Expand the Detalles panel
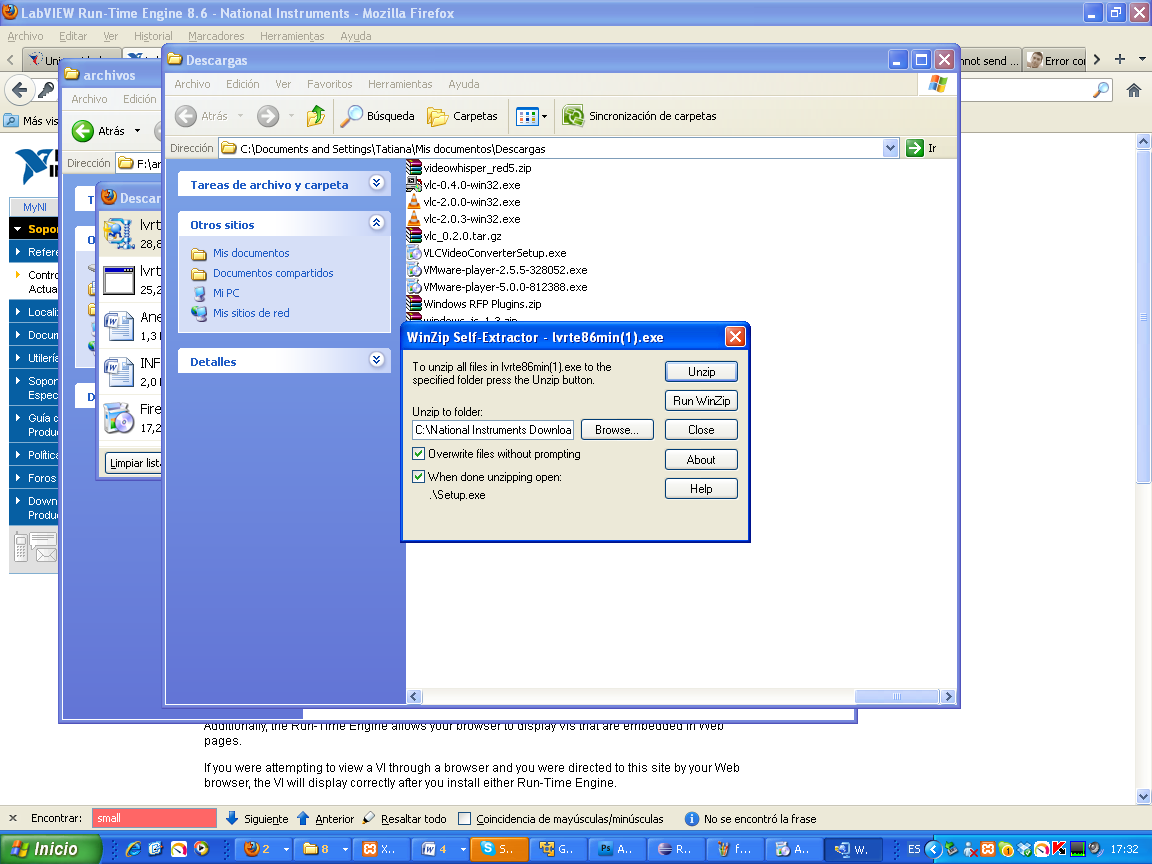Viewport: 1152px width, 864px height. point(377,359)
